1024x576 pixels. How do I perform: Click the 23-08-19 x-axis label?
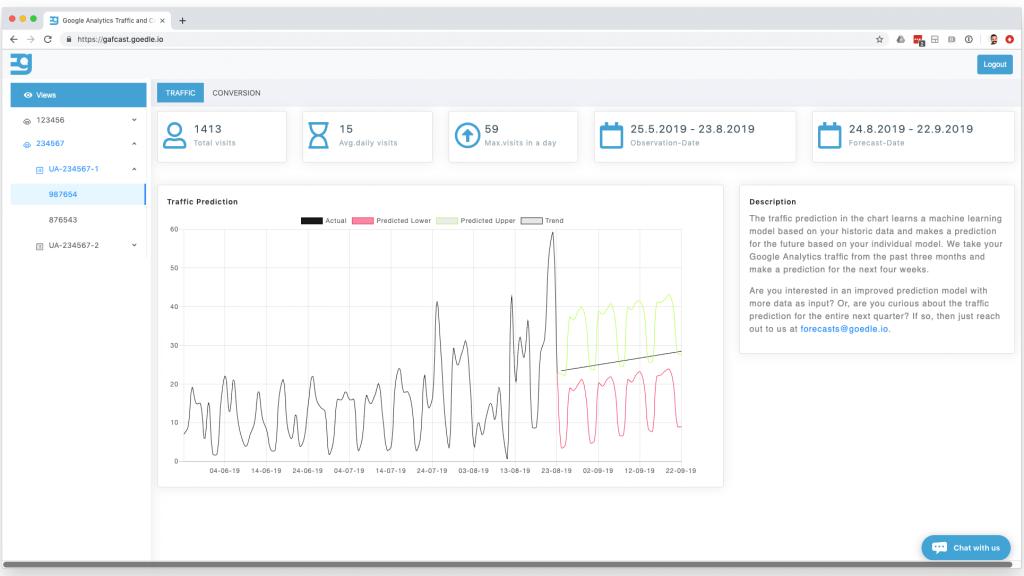[x=556, y=471]
